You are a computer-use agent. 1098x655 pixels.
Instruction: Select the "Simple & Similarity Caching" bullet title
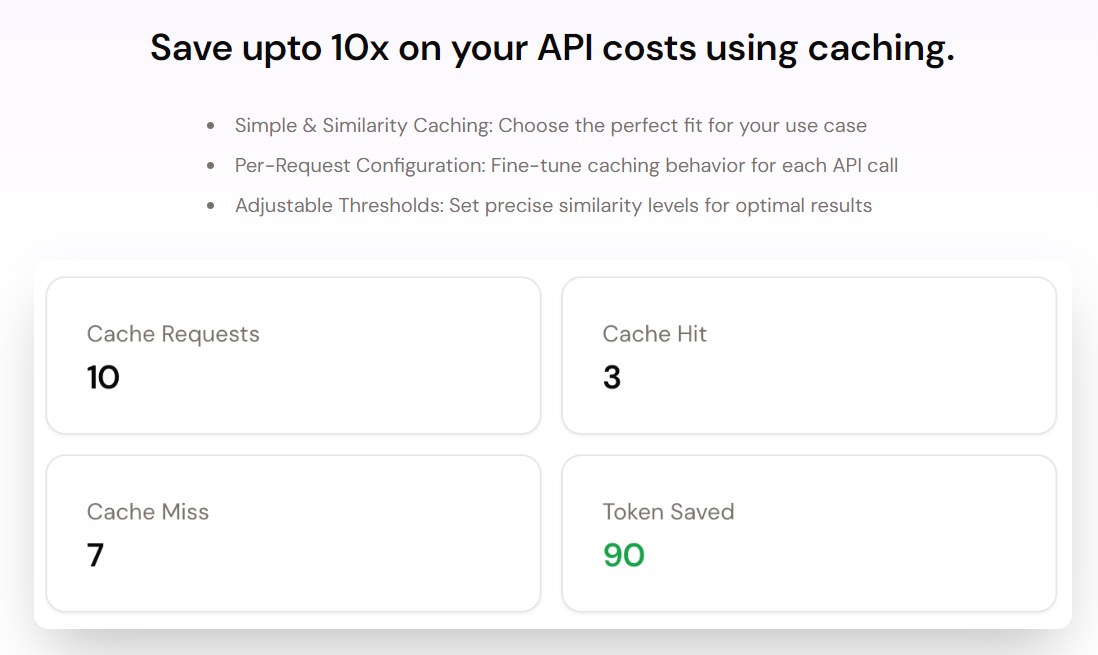[363, 126]
